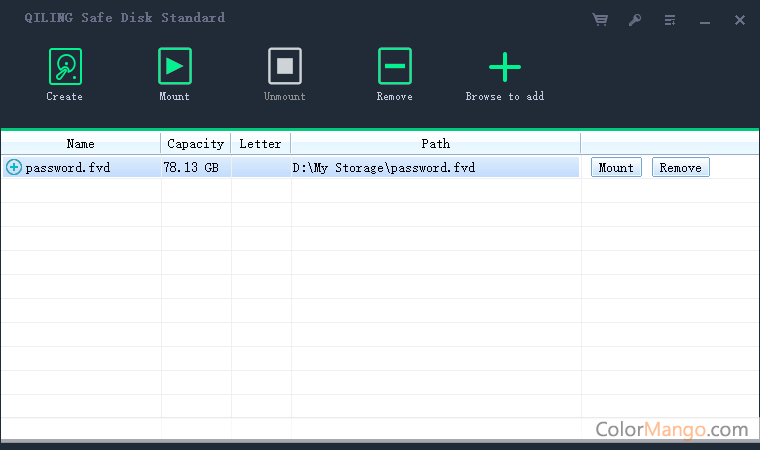Click Remove button in password.fvd row
760x450 pixels.
coord(681,167)
